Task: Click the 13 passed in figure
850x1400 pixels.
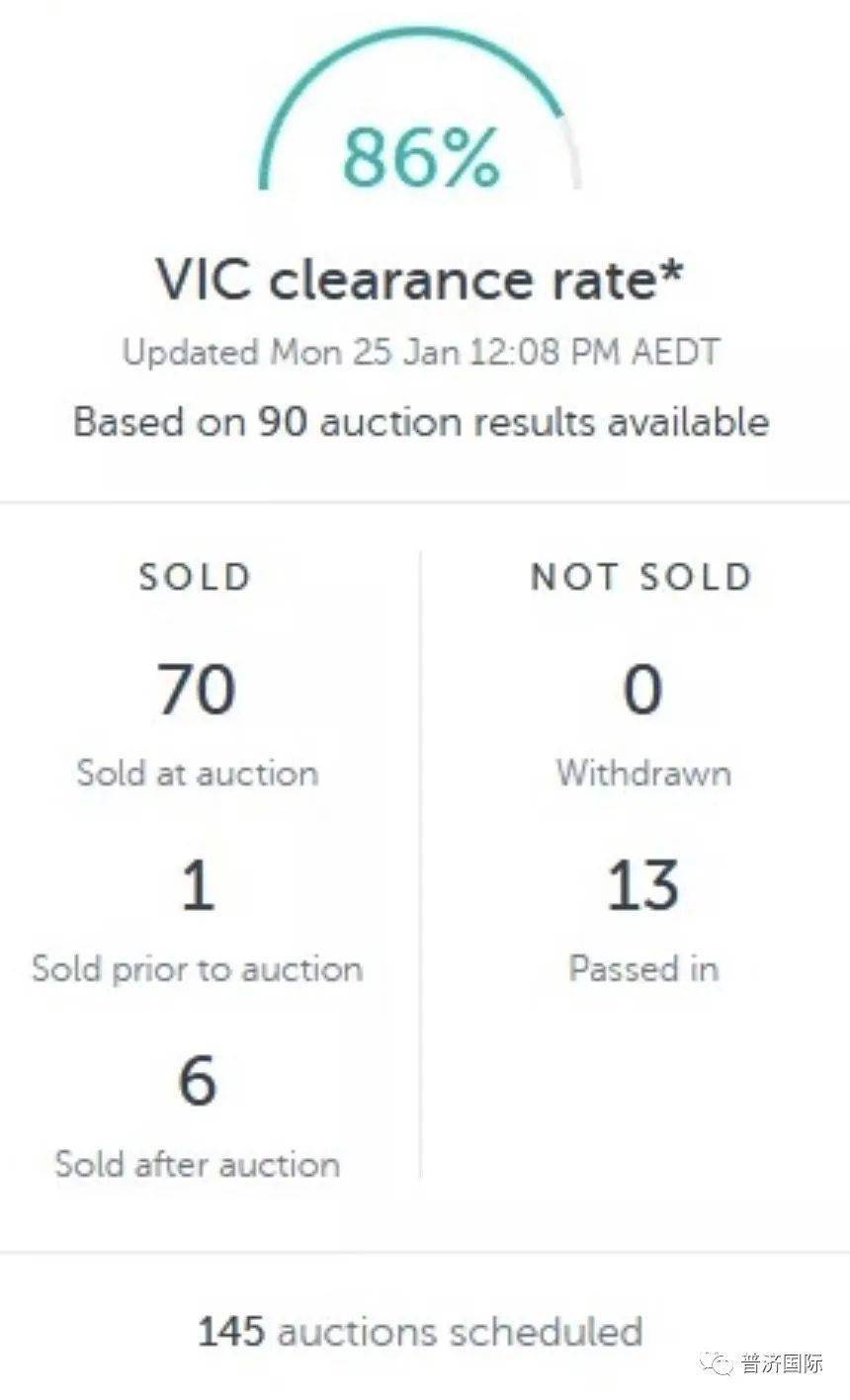Action: coord(642,884)
